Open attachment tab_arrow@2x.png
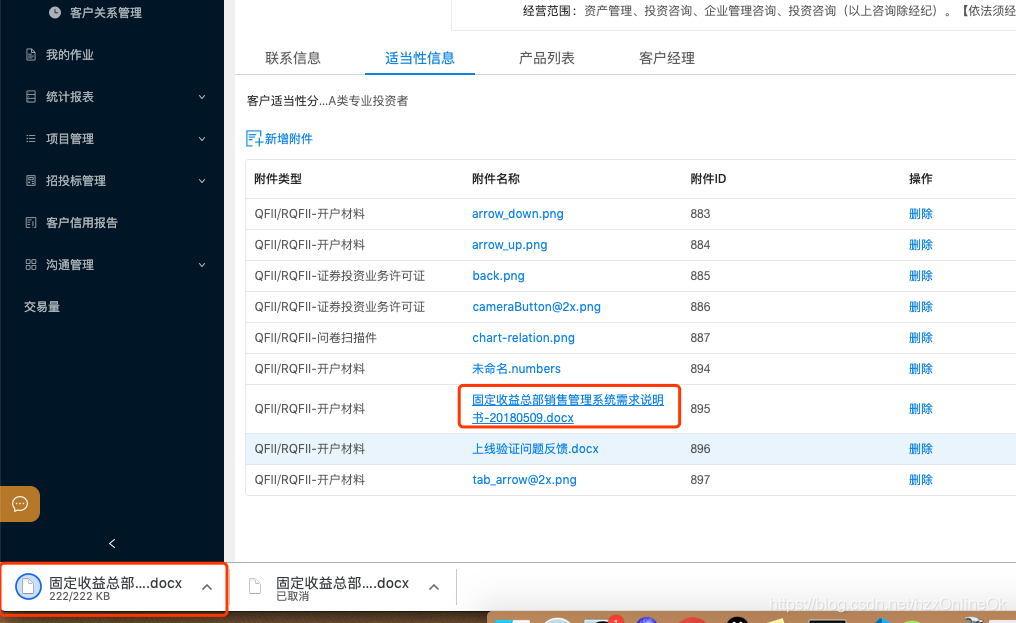 point(524,480)
